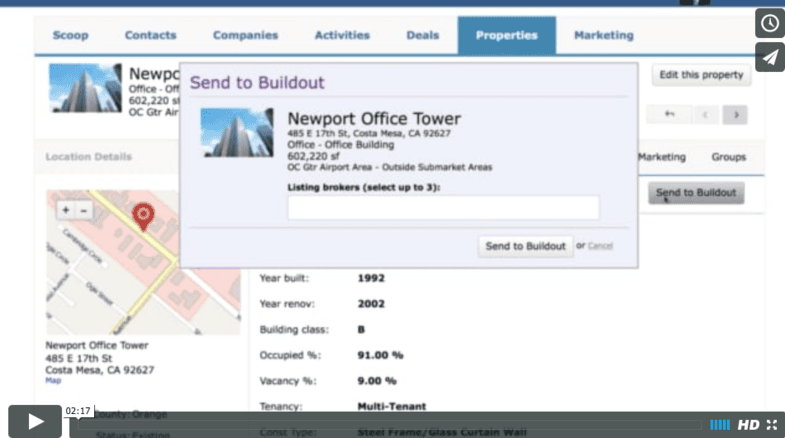Click the paper plane share icon

point(770,57)
